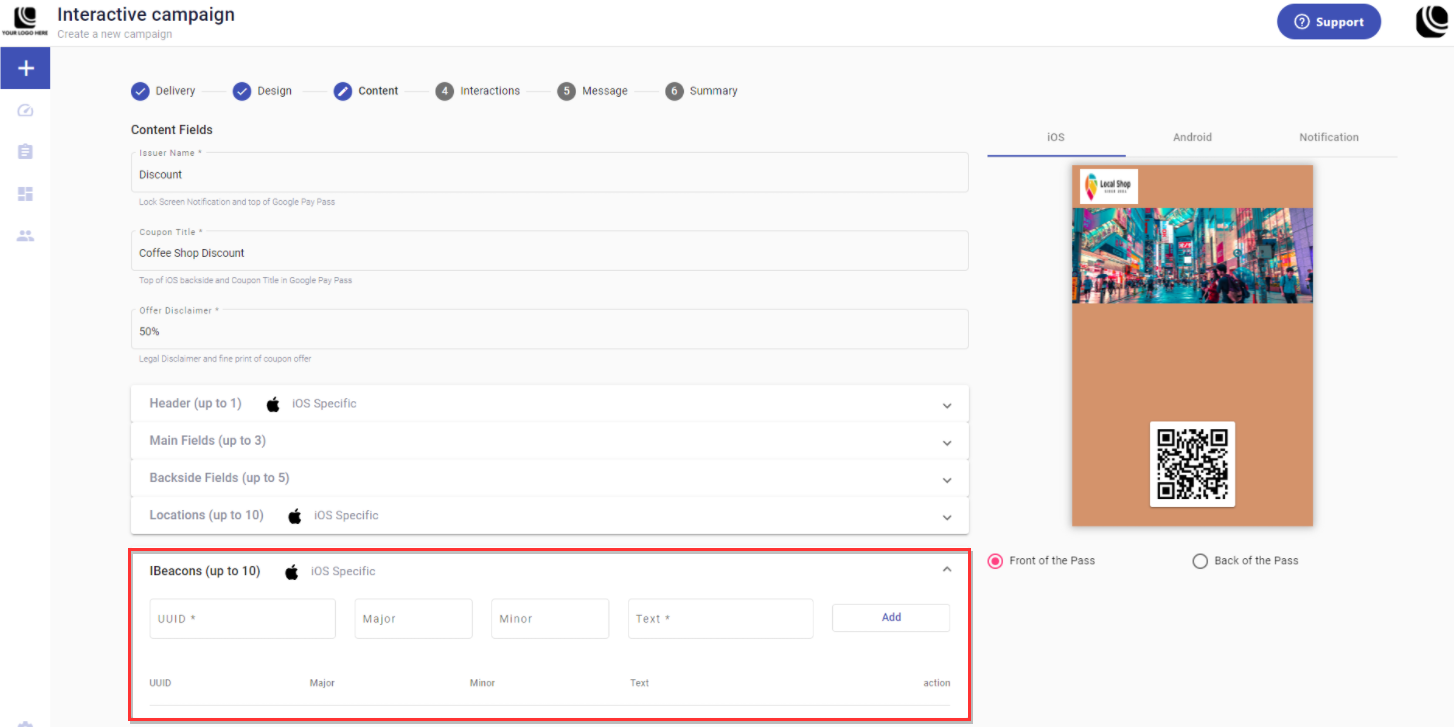Click the IBeacon Text input field
Image resolution: width=1454 pixels, height=727 pixels.
721,619
